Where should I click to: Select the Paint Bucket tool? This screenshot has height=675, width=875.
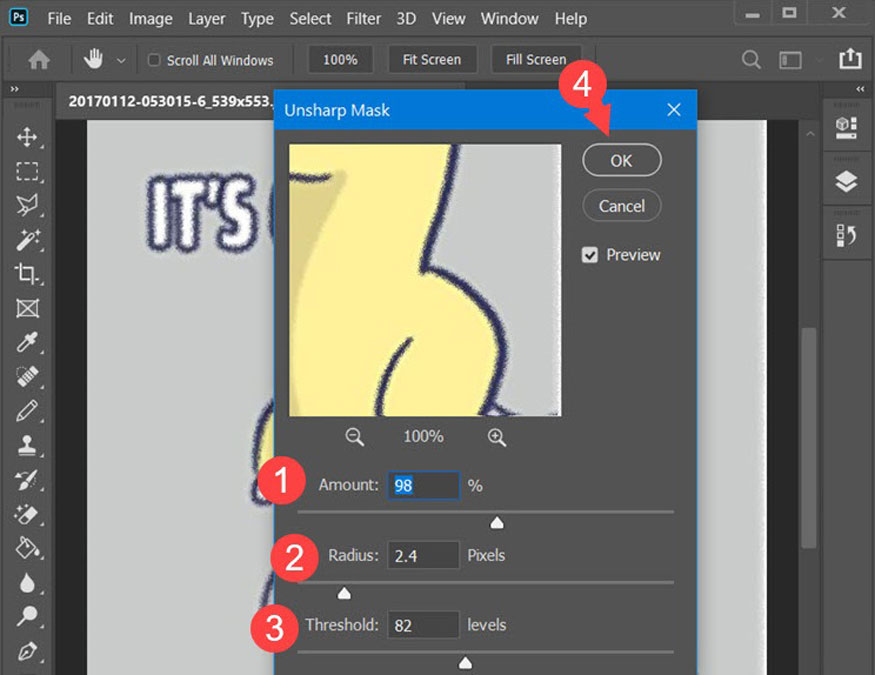[x=27, y=548]
